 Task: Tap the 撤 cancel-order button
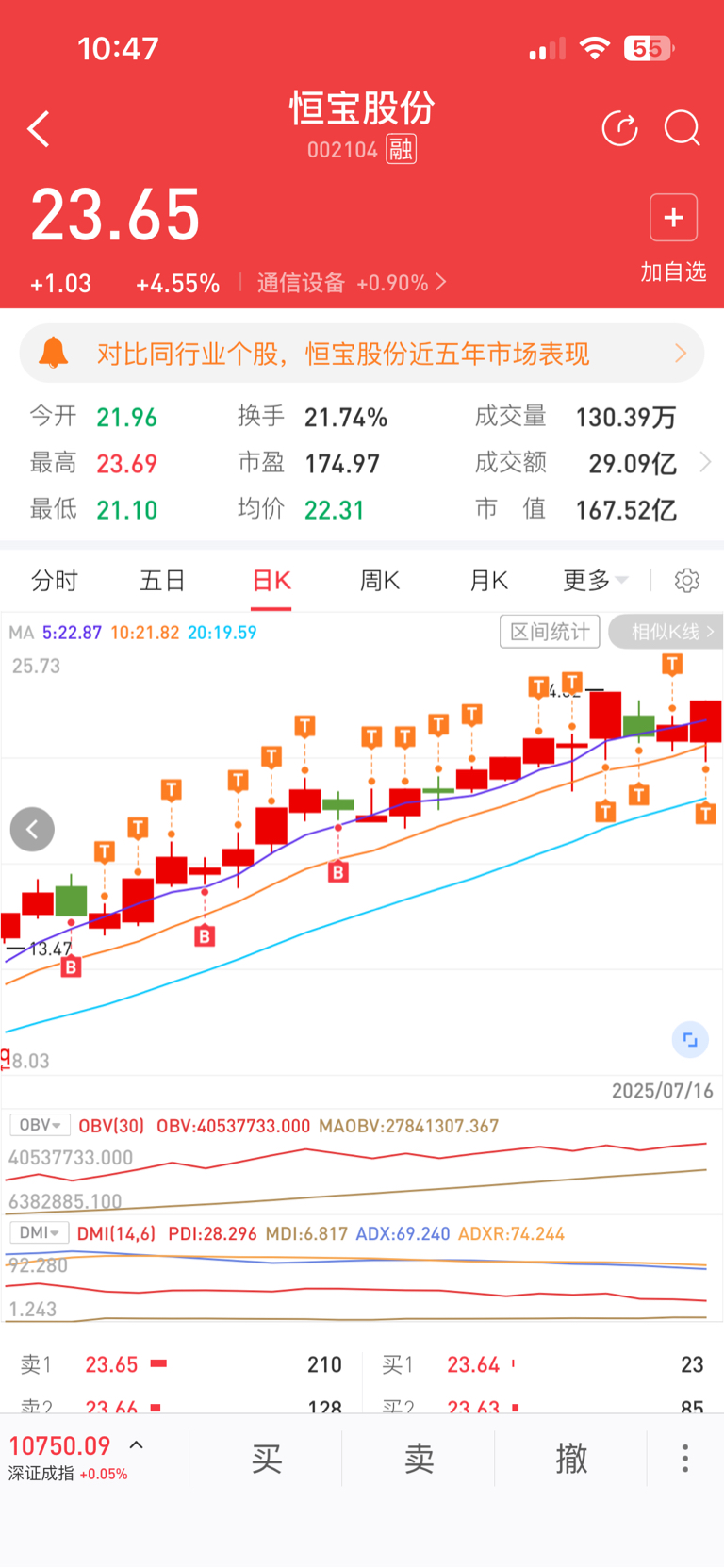click(x=571, y=1458)
